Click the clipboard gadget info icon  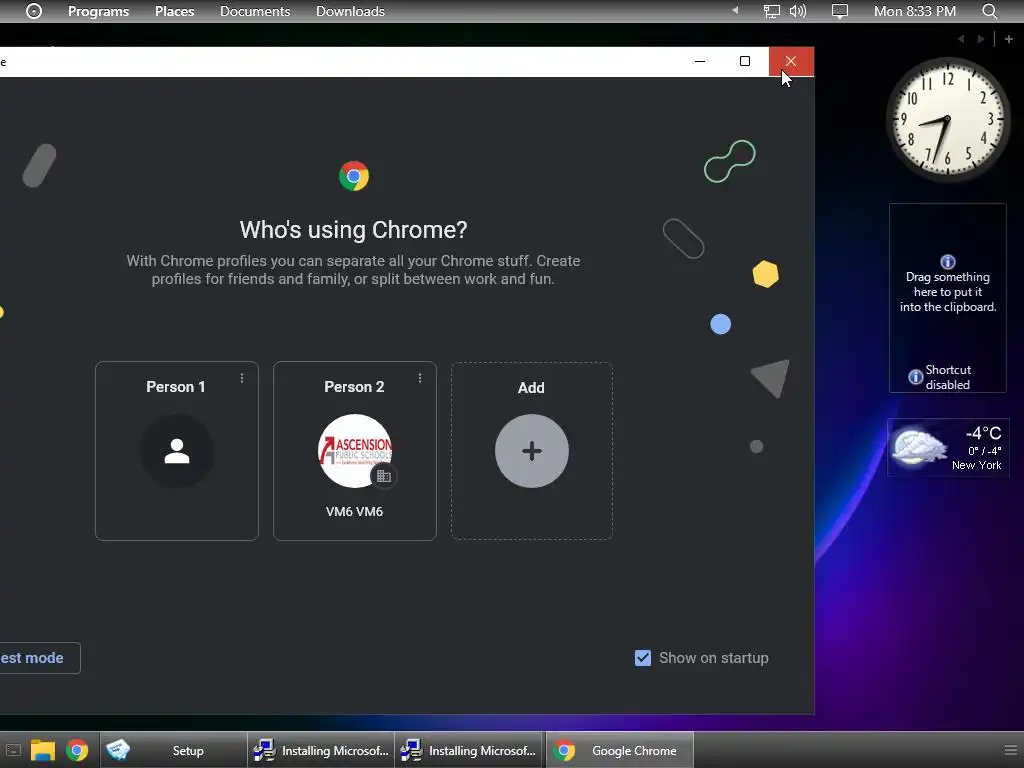coord(948,262)
